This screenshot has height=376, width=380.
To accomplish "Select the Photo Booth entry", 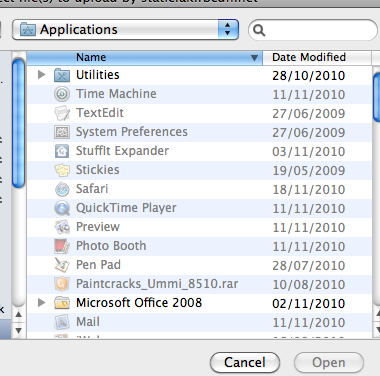I will pos(111,246).
